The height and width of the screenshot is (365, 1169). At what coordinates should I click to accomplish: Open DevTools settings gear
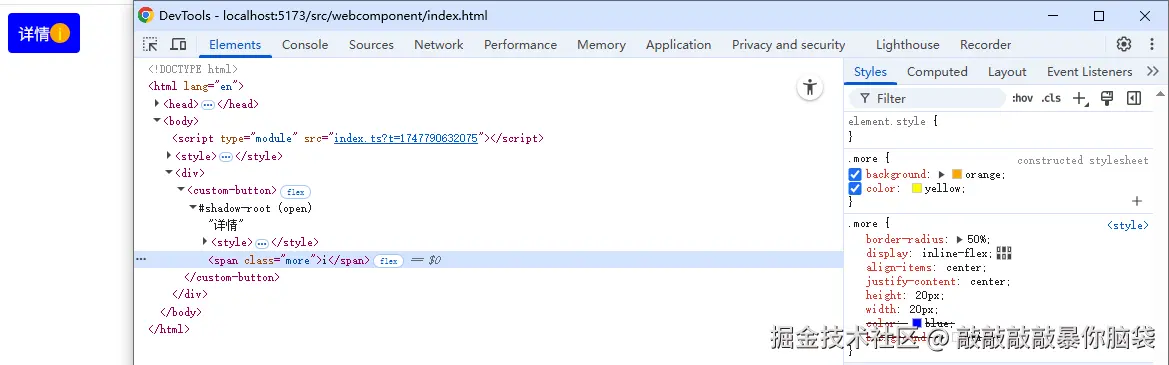[x=1124, y=45]
